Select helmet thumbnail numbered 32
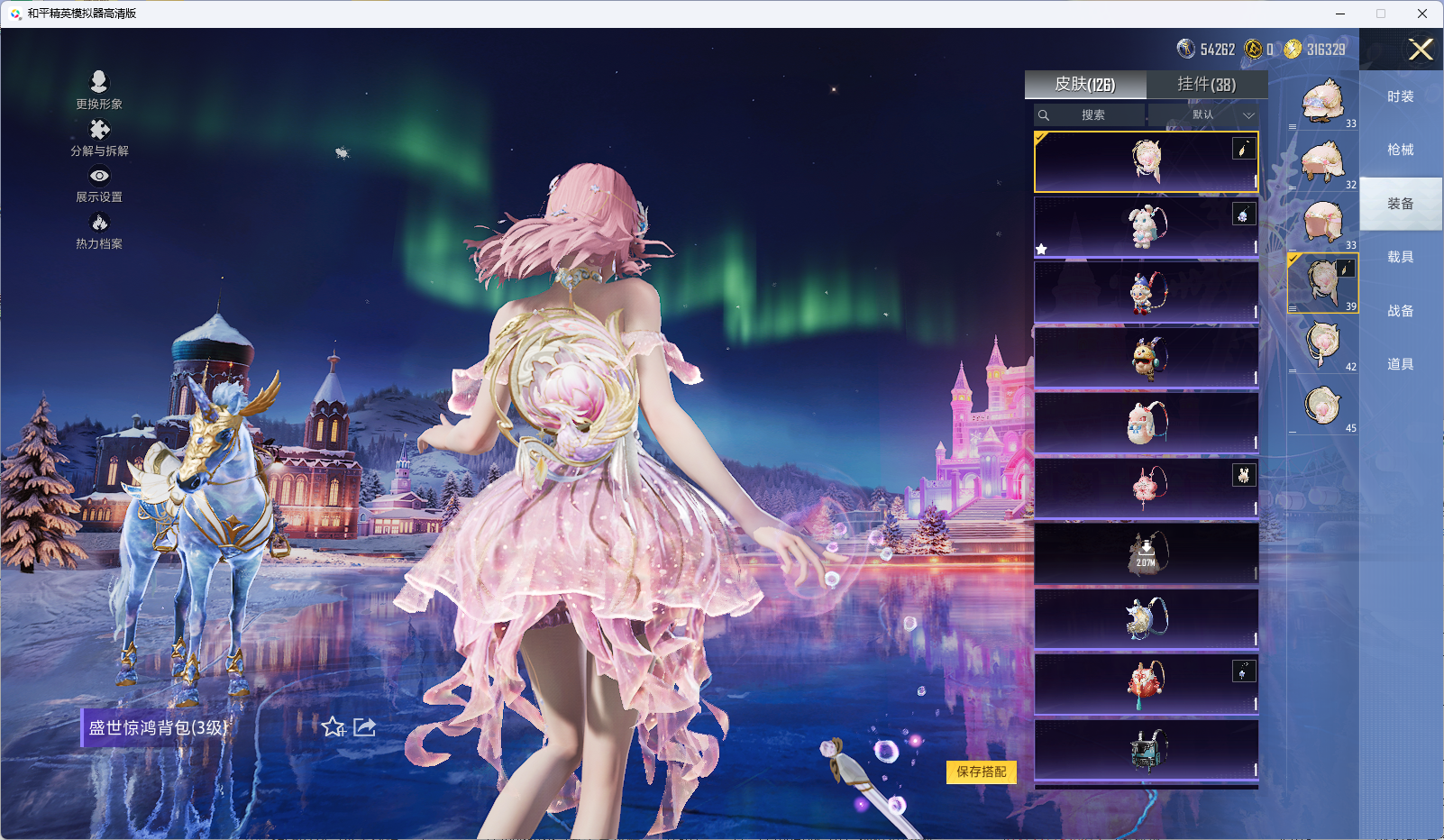The height and width of the screenshot is (840, 1444). click(x=1322, y=162)
